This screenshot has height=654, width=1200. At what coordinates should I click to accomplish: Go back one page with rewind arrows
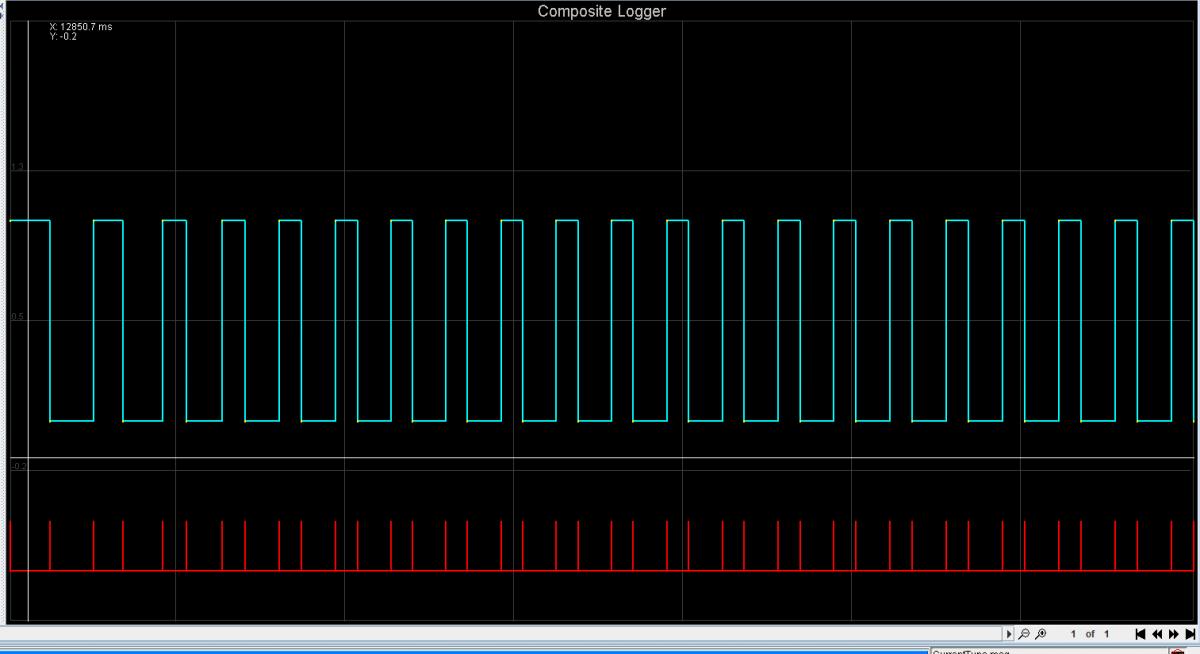[1157, 634]
